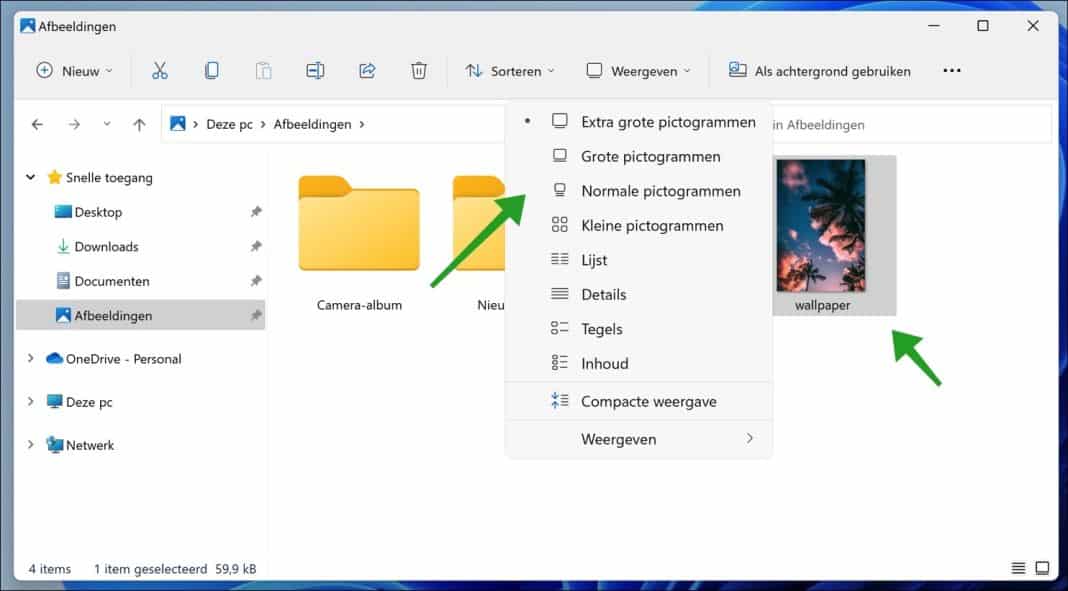Click the Delete icon in the toolbar
This screenshot has width=1068, height=591.
coord(419,70)
